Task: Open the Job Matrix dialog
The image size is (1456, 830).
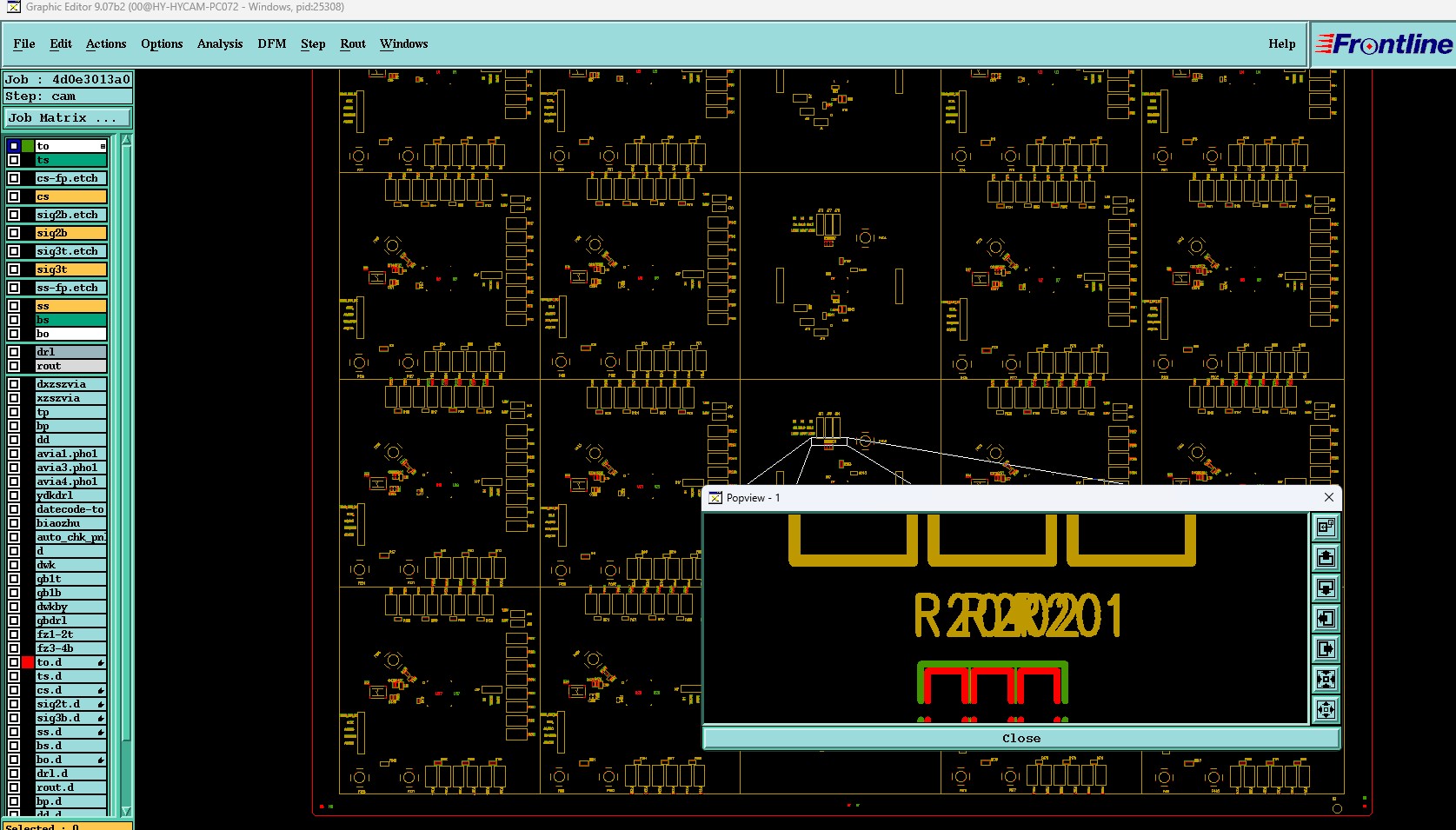Action: tap(68, 117)
